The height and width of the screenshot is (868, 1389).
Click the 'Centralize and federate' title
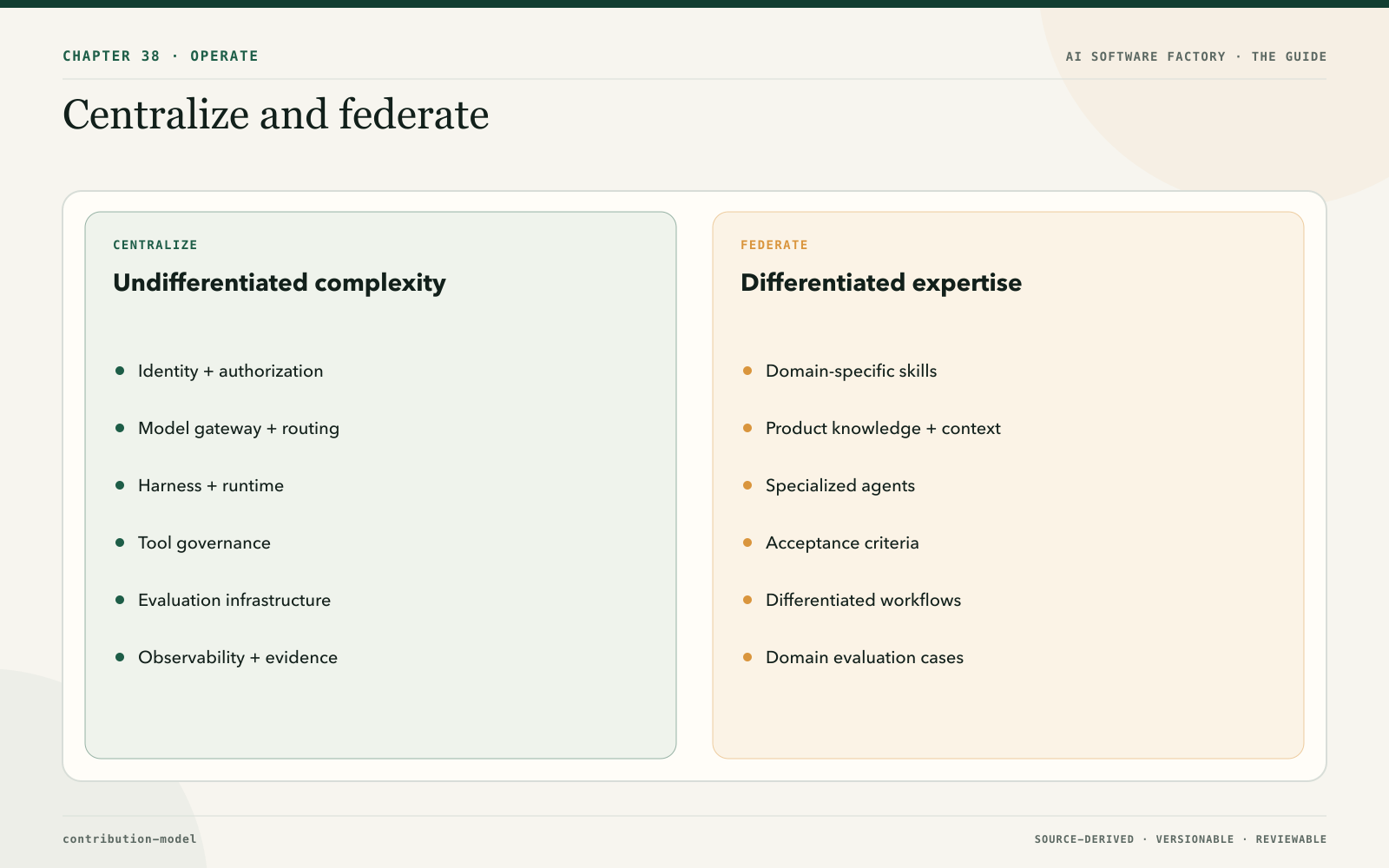point(276,115)
